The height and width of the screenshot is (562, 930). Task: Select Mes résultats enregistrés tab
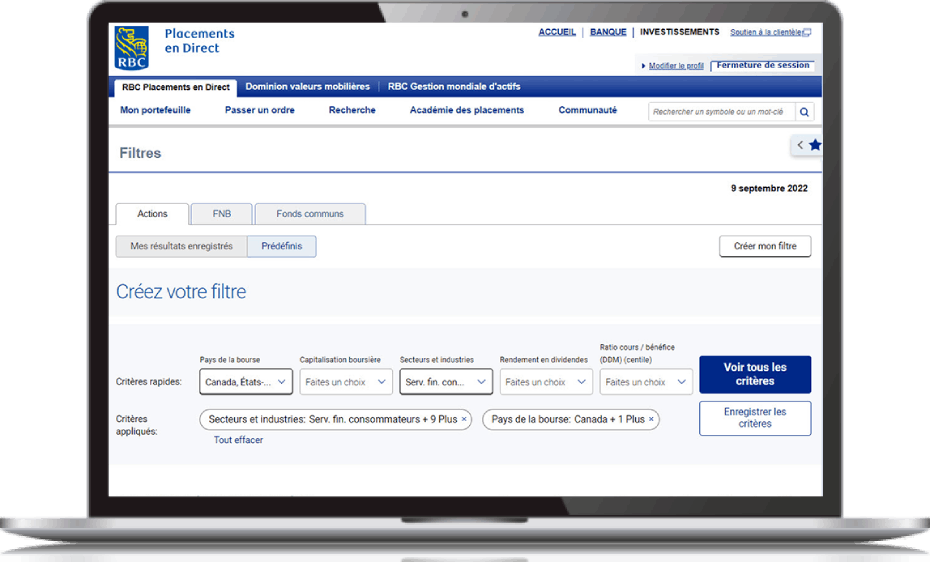click(x=181, y=246)
